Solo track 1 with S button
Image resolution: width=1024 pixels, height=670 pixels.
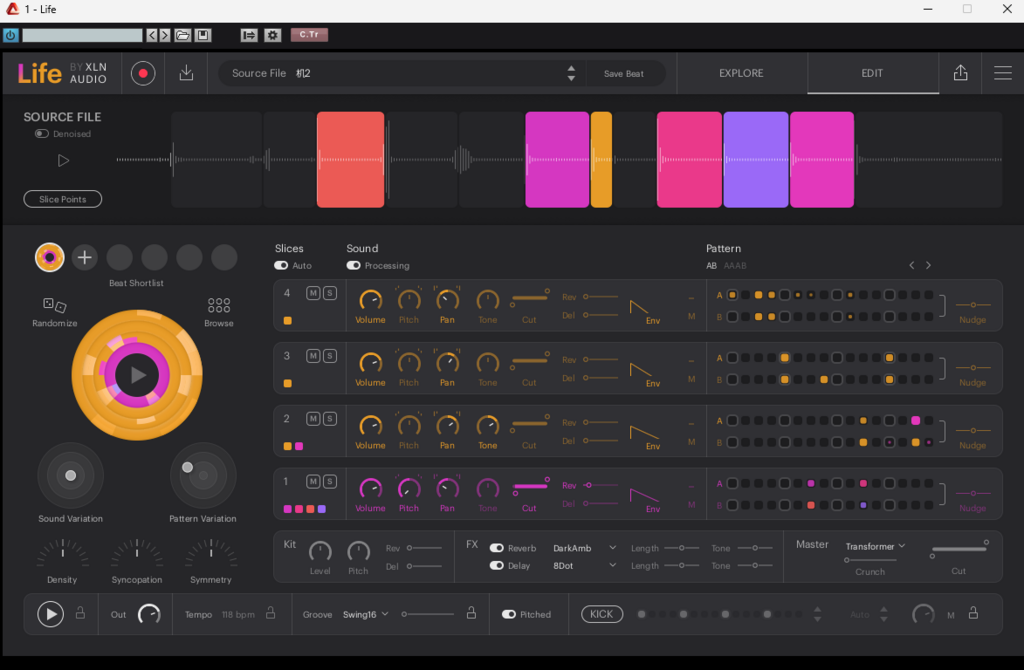point(330,481)
